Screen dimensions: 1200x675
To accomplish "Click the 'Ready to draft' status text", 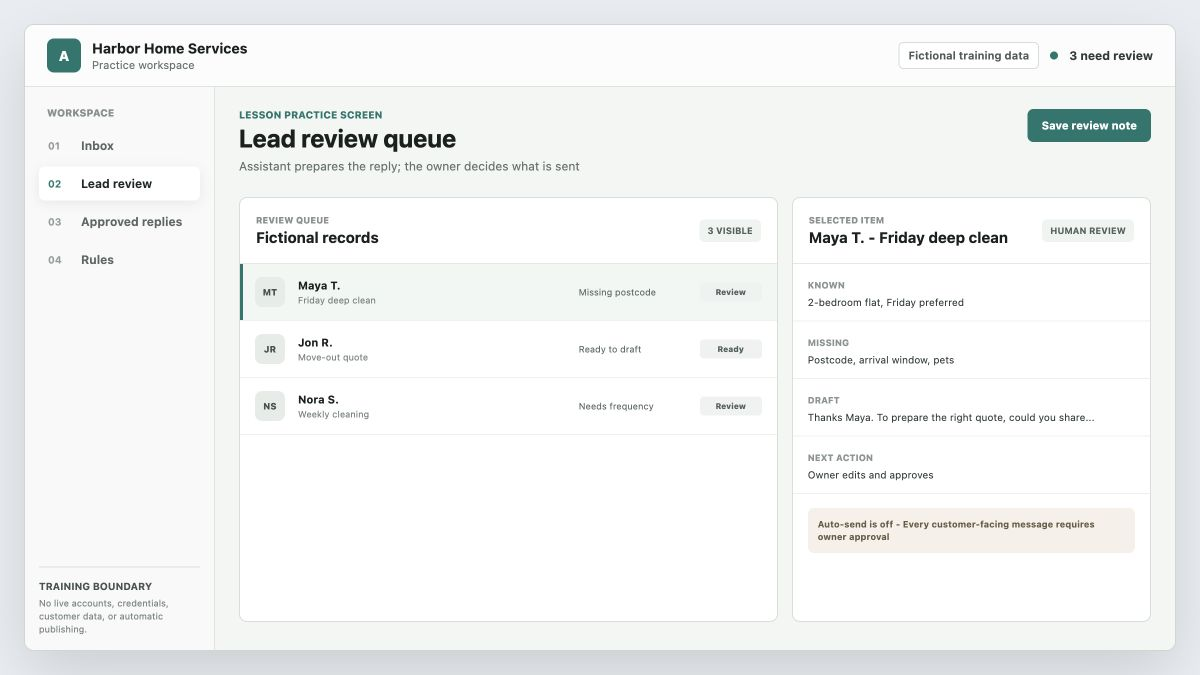I will [x=610, y=349].
